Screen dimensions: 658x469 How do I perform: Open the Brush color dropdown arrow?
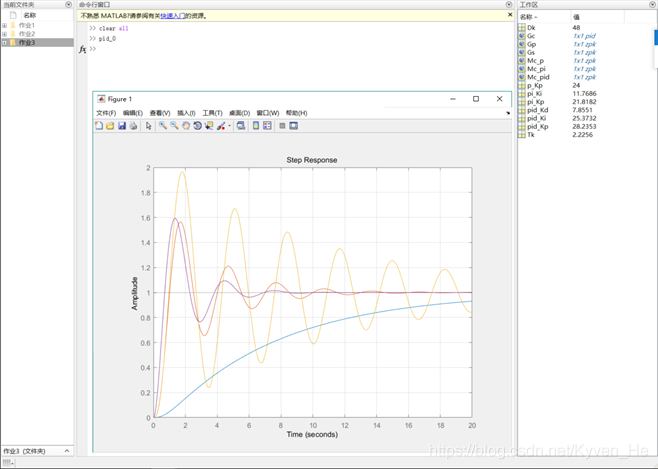(x=229, y=125)
